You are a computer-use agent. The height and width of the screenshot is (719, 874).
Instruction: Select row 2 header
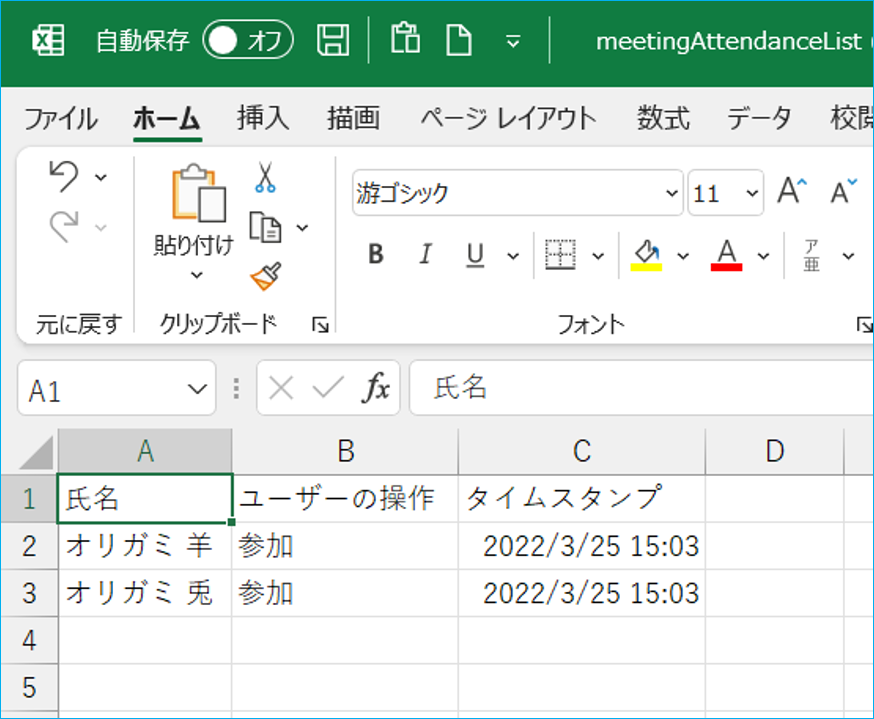point(29,546)
